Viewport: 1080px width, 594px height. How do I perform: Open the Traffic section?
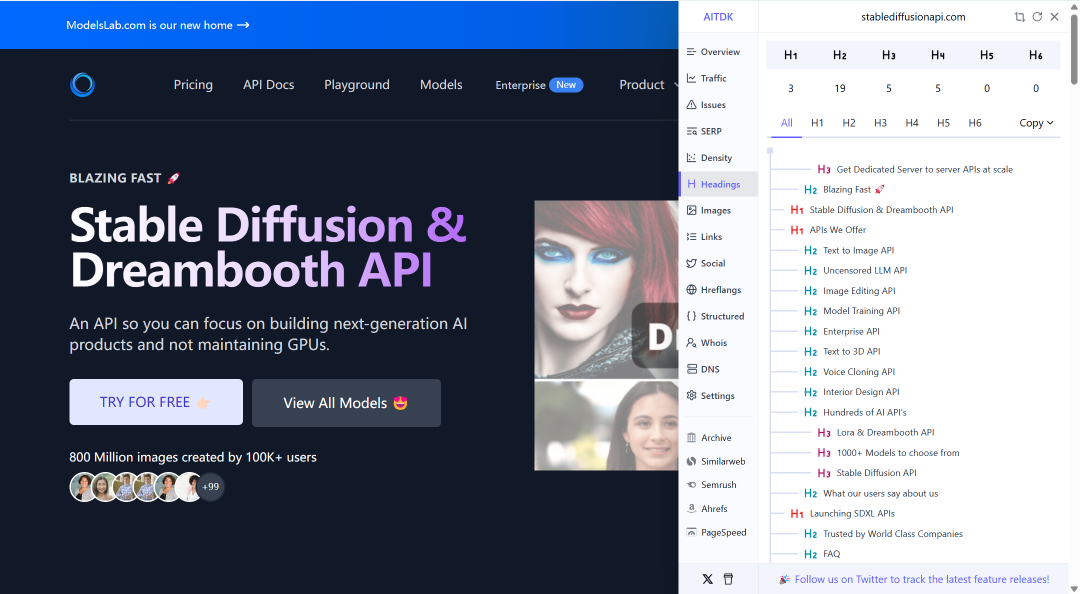[x=707, y=79]
